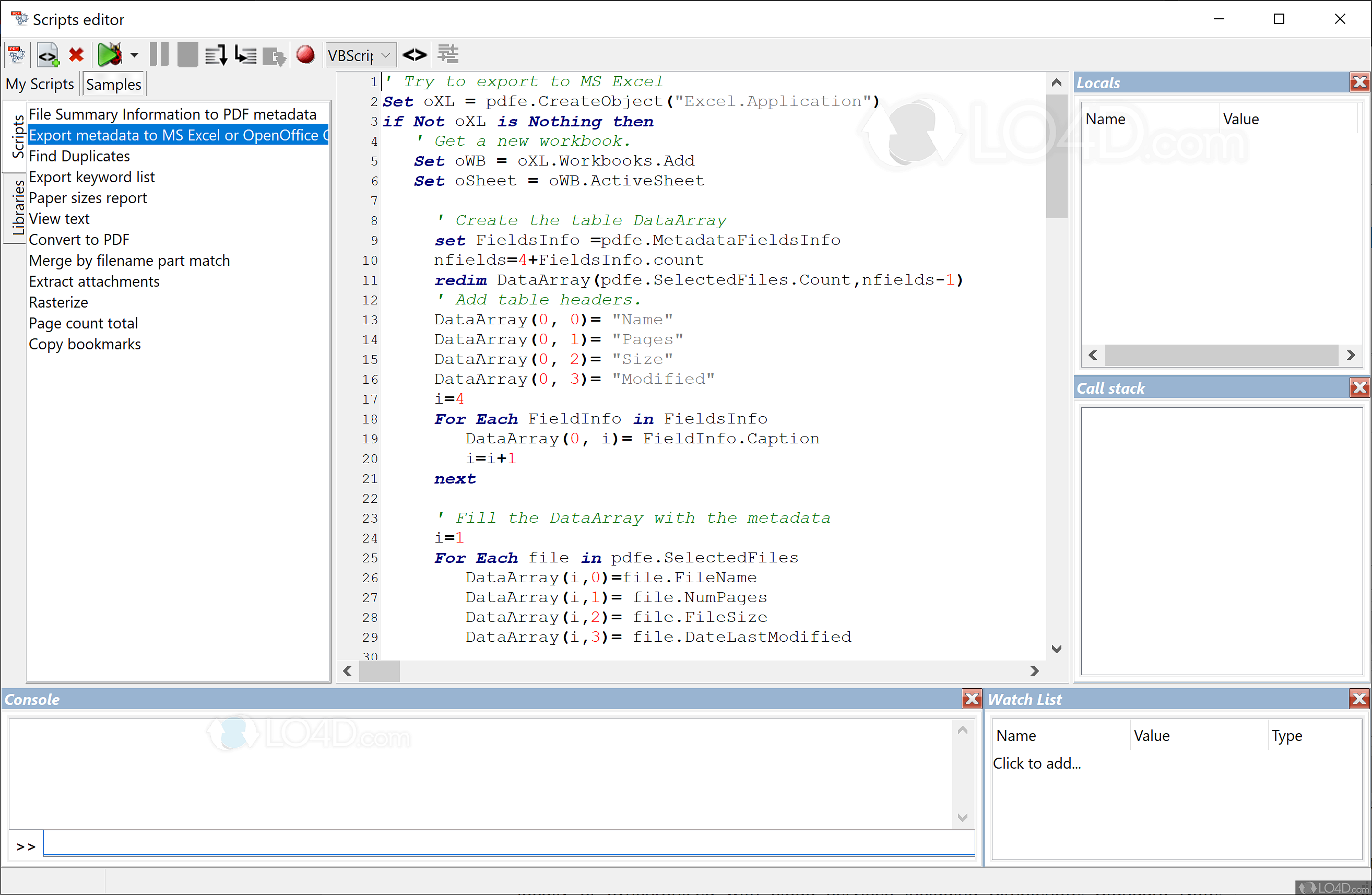Click the code brackets toolbar icon
The width and height of the screenshot is (1372, 895).
[x=415, y=55]
